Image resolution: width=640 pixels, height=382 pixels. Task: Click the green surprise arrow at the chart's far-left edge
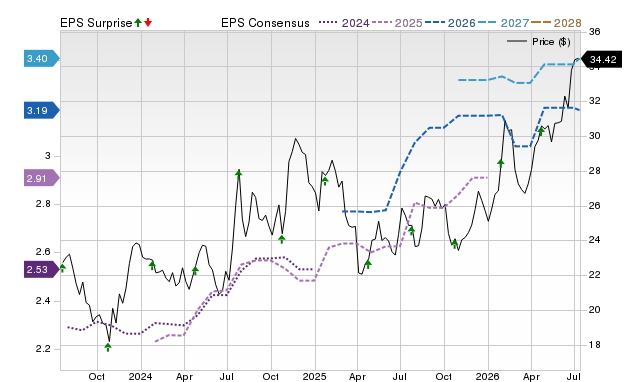tap(62, 268)
